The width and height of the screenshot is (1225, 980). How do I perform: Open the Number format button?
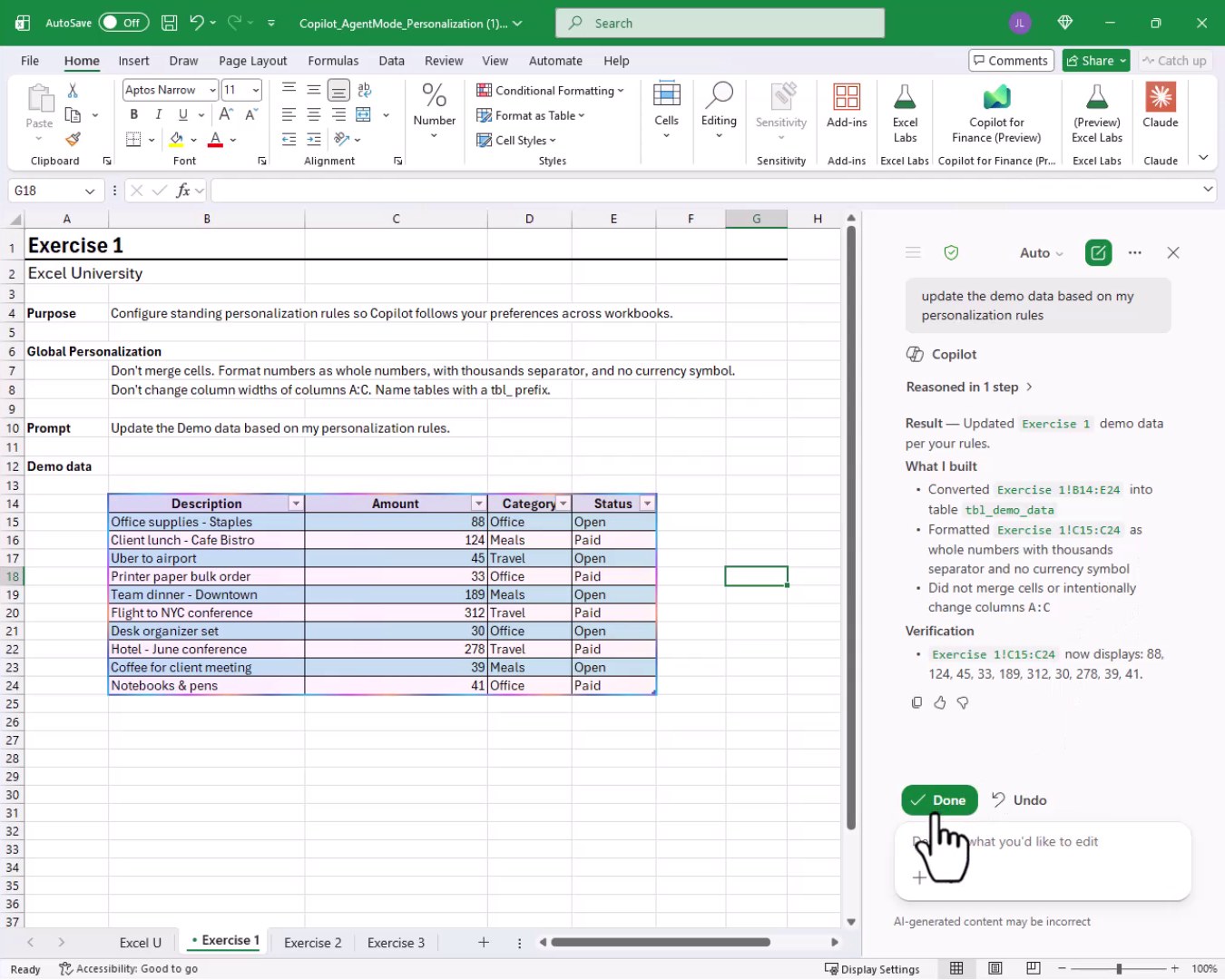[x=434, y=110]
